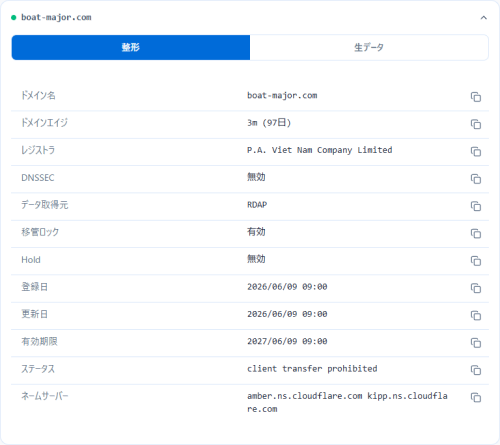Copy the データ取得元 RDAP value
Image resolution: width=500 pixels, height=445 pixels.
click(x=476, y=206)
